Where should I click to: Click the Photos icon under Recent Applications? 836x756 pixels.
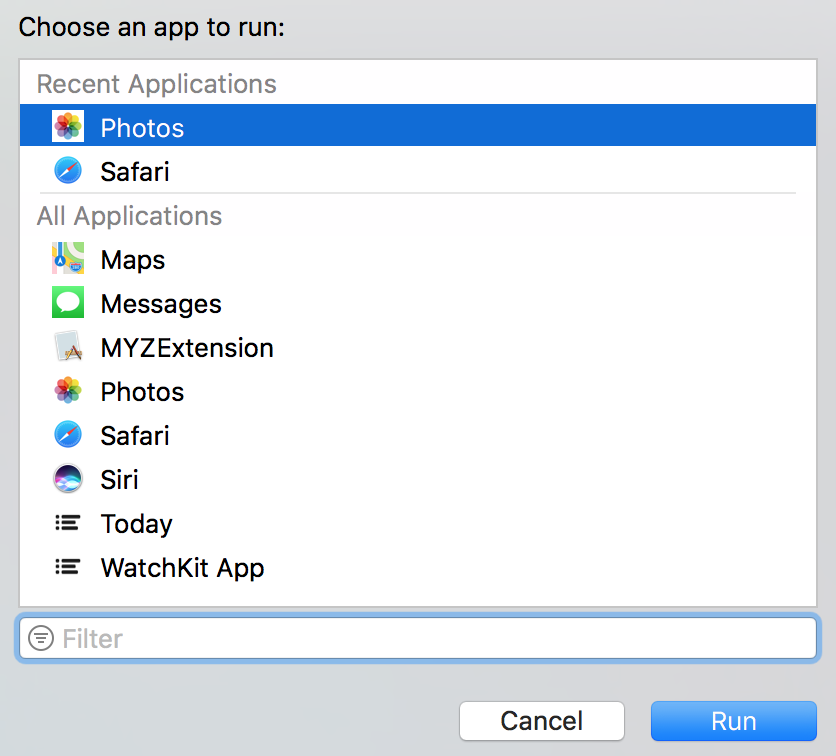68,127
